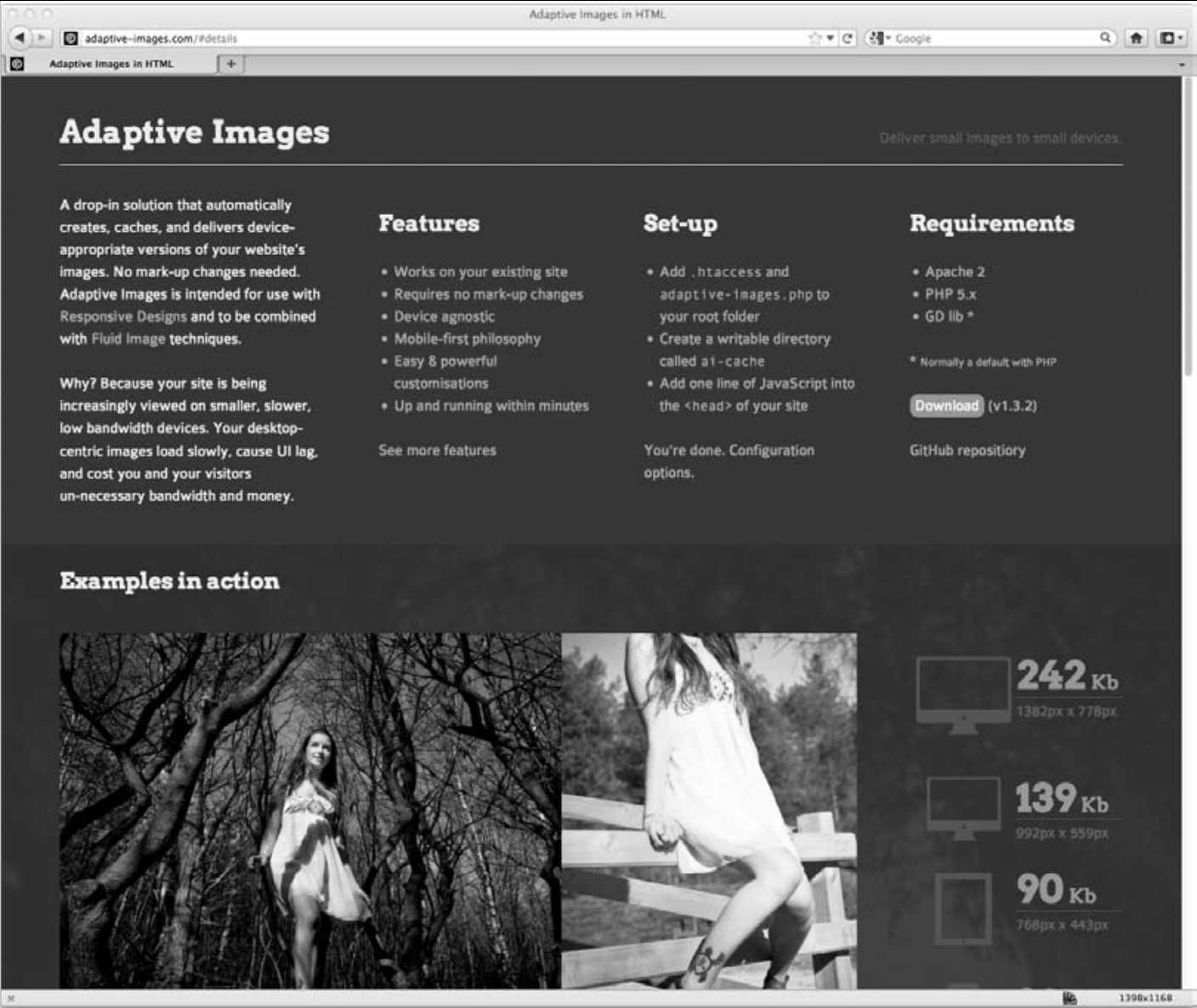Open the pinned app tab icon
The image size is (1197, 1008).
(x=17, y=64)
